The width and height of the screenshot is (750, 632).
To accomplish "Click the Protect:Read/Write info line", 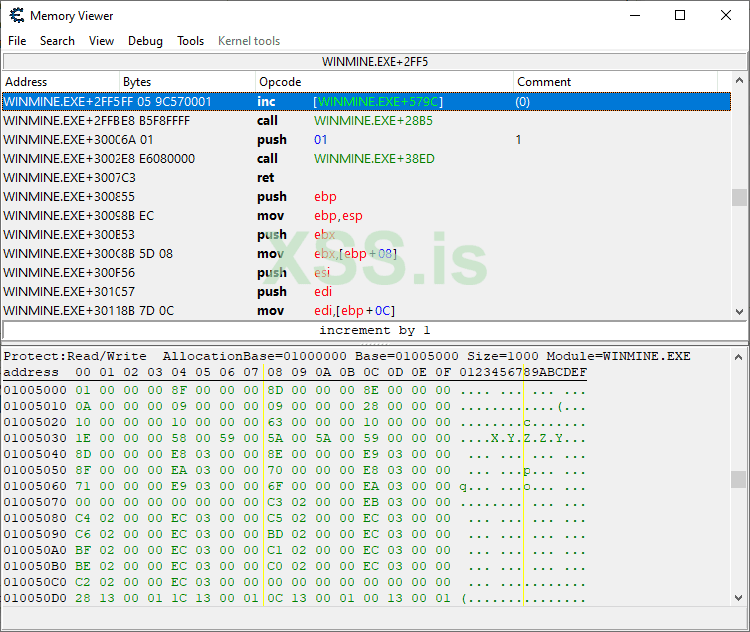I will click(347, 356).
